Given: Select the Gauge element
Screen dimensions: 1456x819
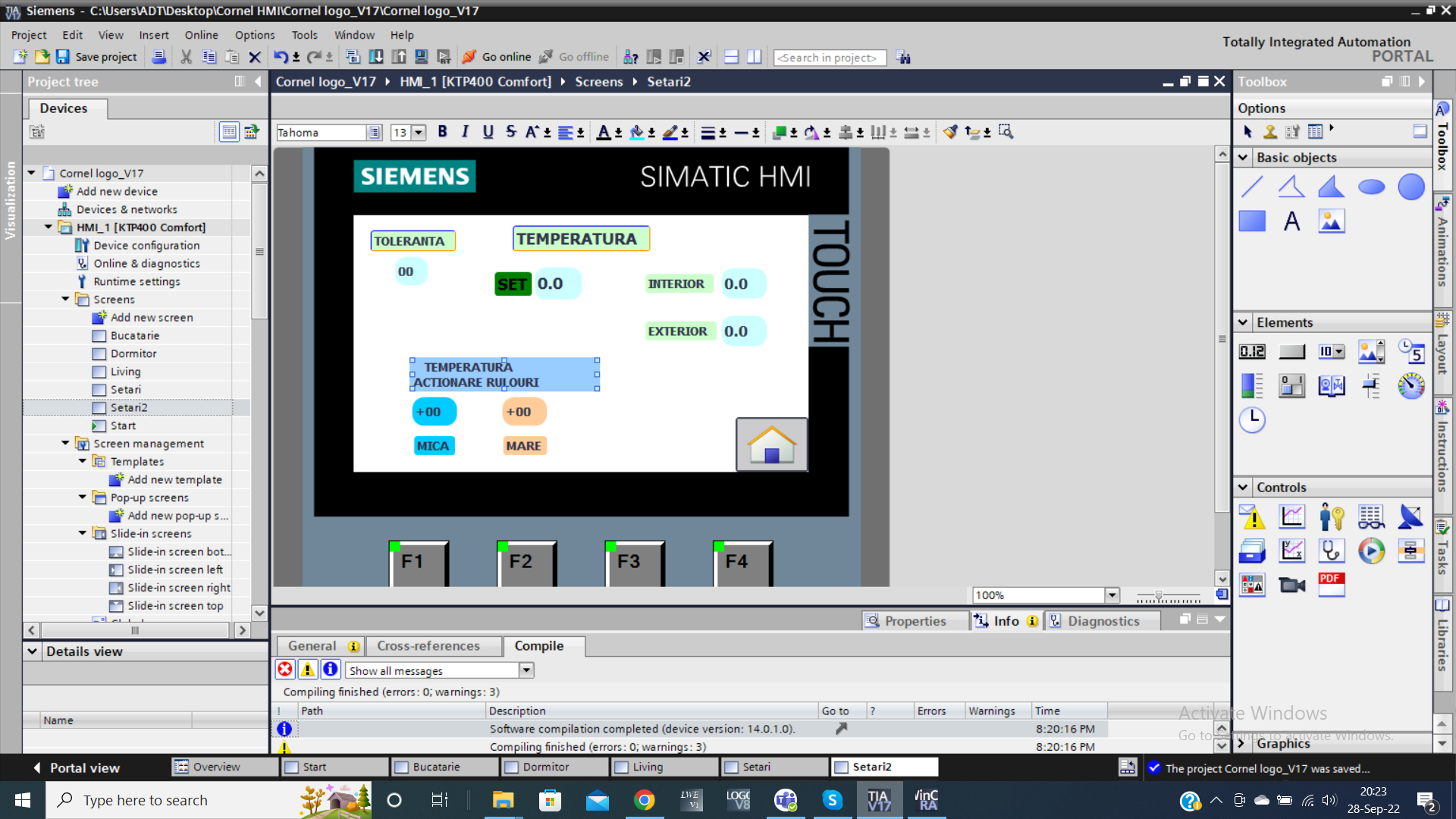Looking at the screenshot, I should pyautogui.click(x=1410, y=386).
